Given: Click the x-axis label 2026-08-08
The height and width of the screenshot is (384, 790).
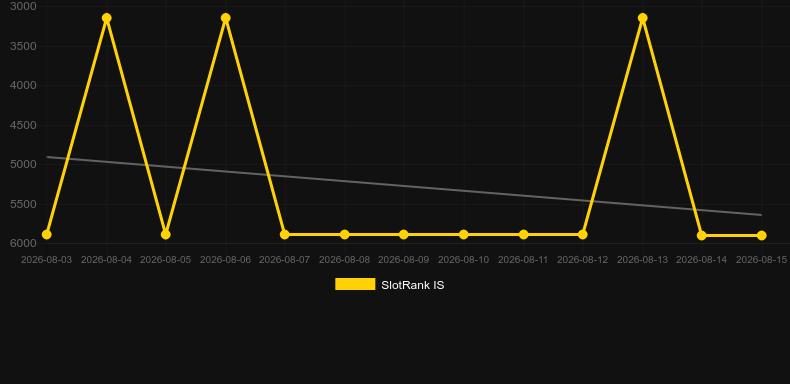Looking at the screenshot, I should click(x=345, y=260).
